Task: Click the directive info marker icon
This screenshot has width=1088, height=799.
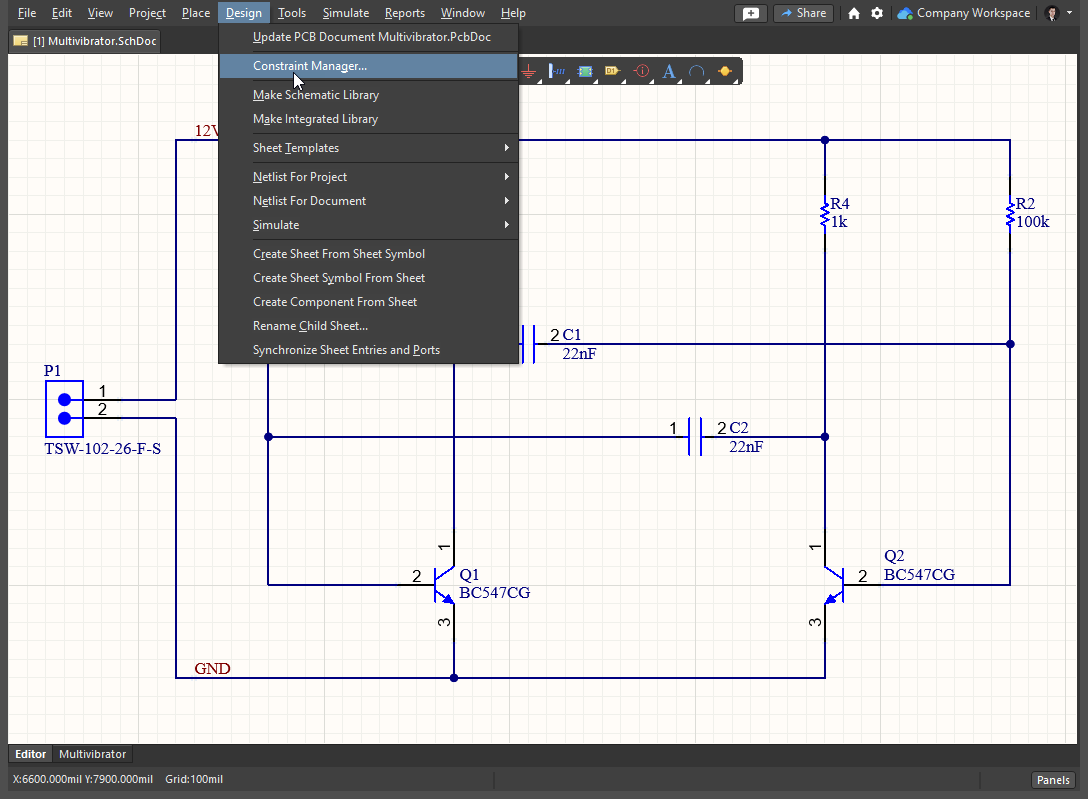Action: click(641, 72)
